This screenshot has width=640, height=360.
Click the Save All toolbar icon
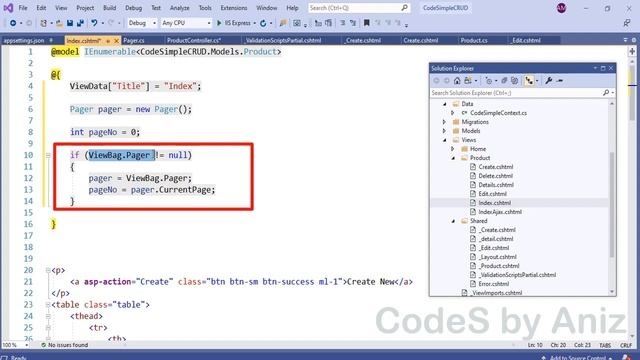click(80, 23)
